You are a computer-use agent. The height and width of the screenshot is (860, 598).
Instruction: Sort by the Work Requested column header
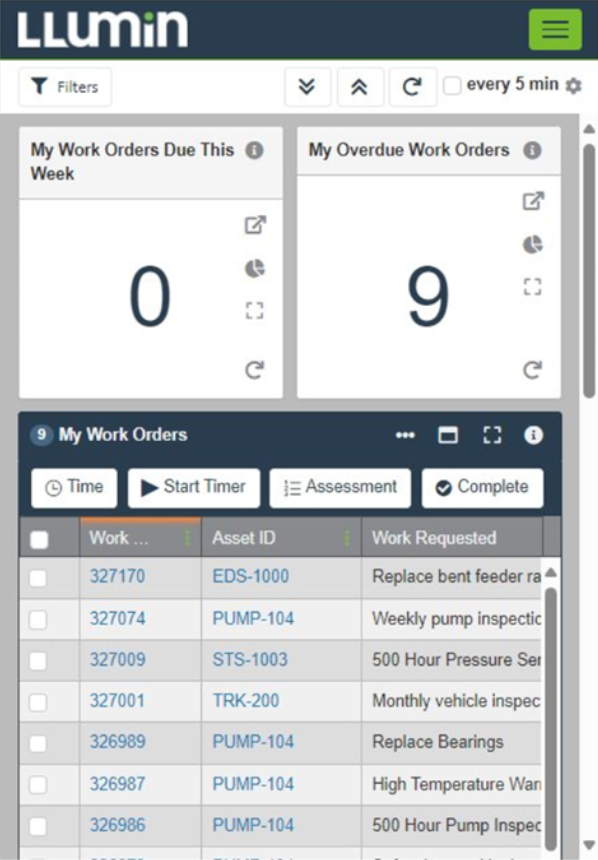434,538
